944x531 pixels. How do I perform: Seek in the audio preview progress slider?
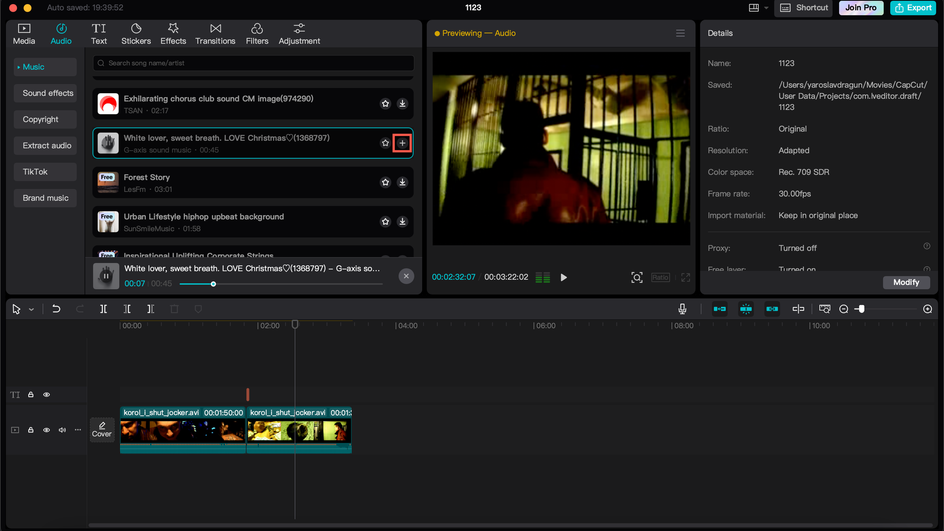(x=281, y=284)
